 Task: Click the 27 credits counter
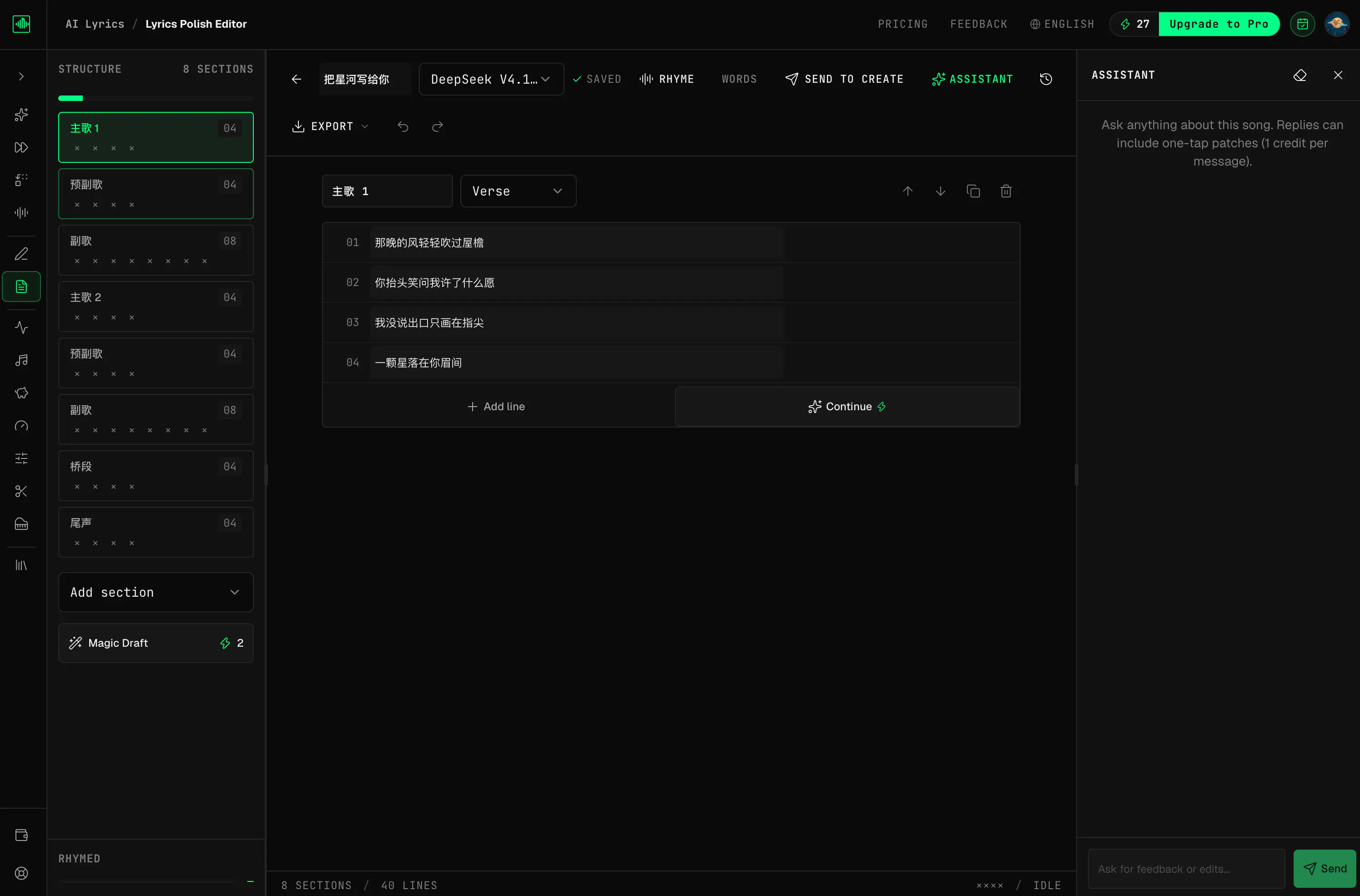[x=1135, y=24]
